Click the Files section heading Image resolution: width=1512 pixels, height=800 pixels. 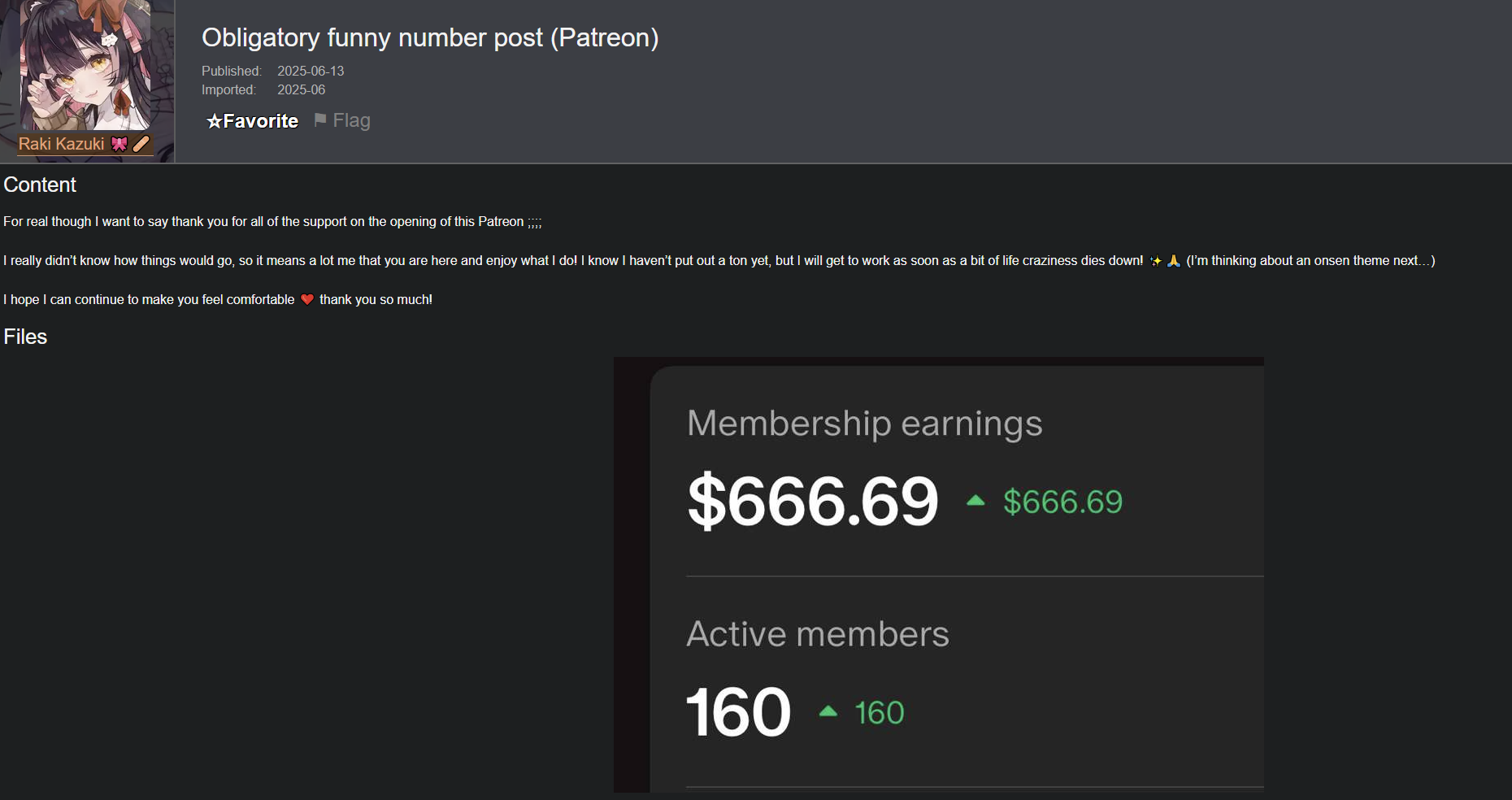[25, 337]
